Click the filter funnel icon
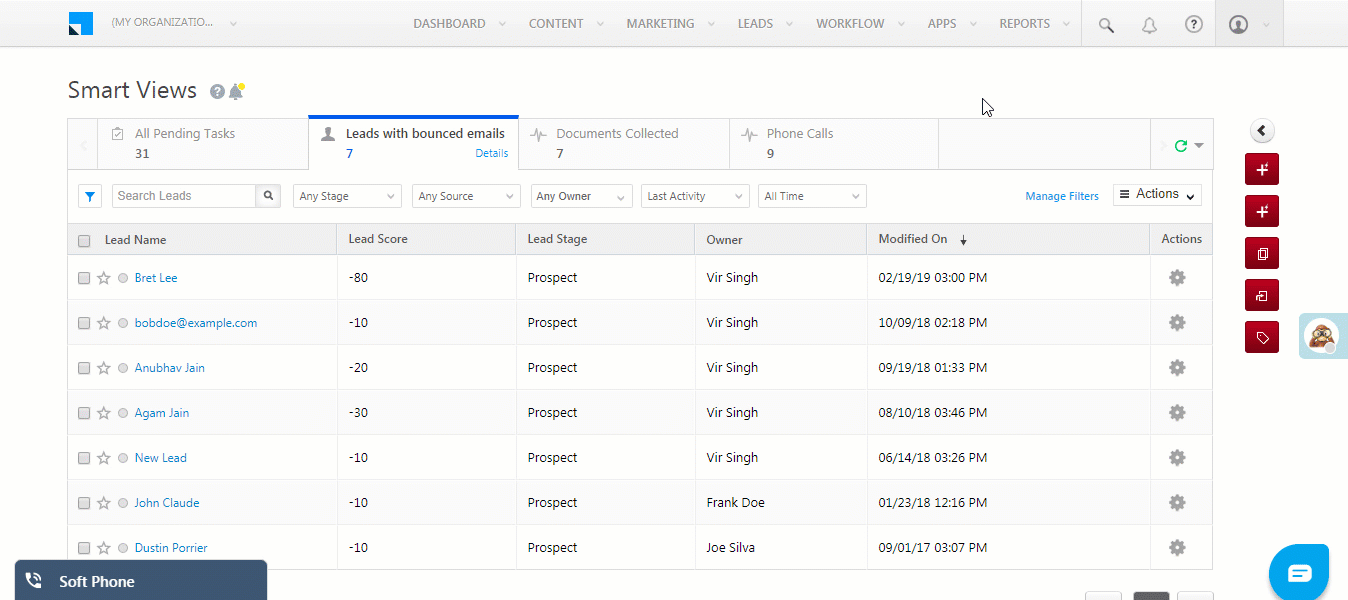Screen dimensions: 1348x600 tap(90, 196)
